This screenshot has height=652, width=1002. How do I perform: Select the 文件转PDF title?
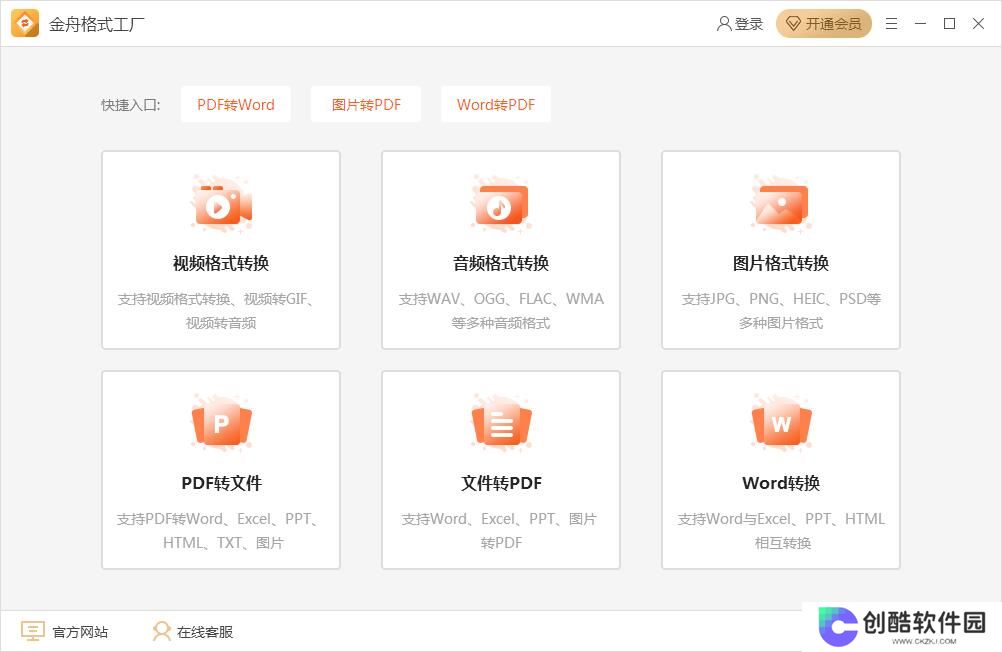pyautogui.click(x=501, y=483)
